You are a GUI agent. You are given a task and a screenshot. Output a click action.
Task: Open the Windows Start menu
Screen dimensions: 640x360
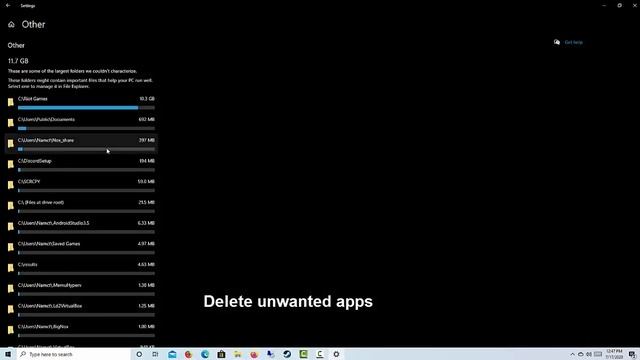[x=8, y=354]
